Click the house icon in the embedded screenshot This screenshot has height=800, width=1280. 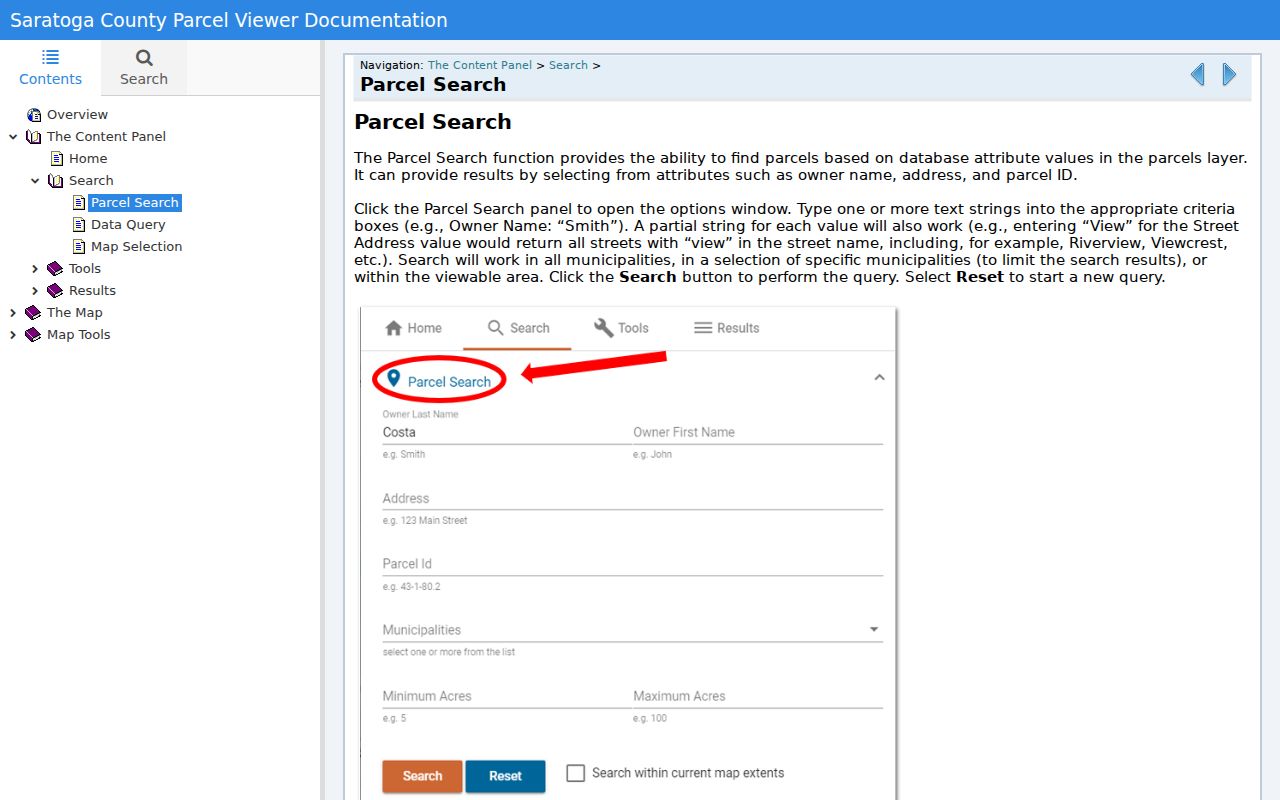(394, 328)
